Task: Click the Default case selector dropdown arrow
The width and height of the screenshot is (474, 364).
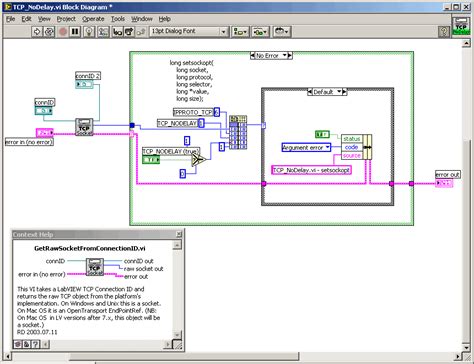Action: pos(339,92)
